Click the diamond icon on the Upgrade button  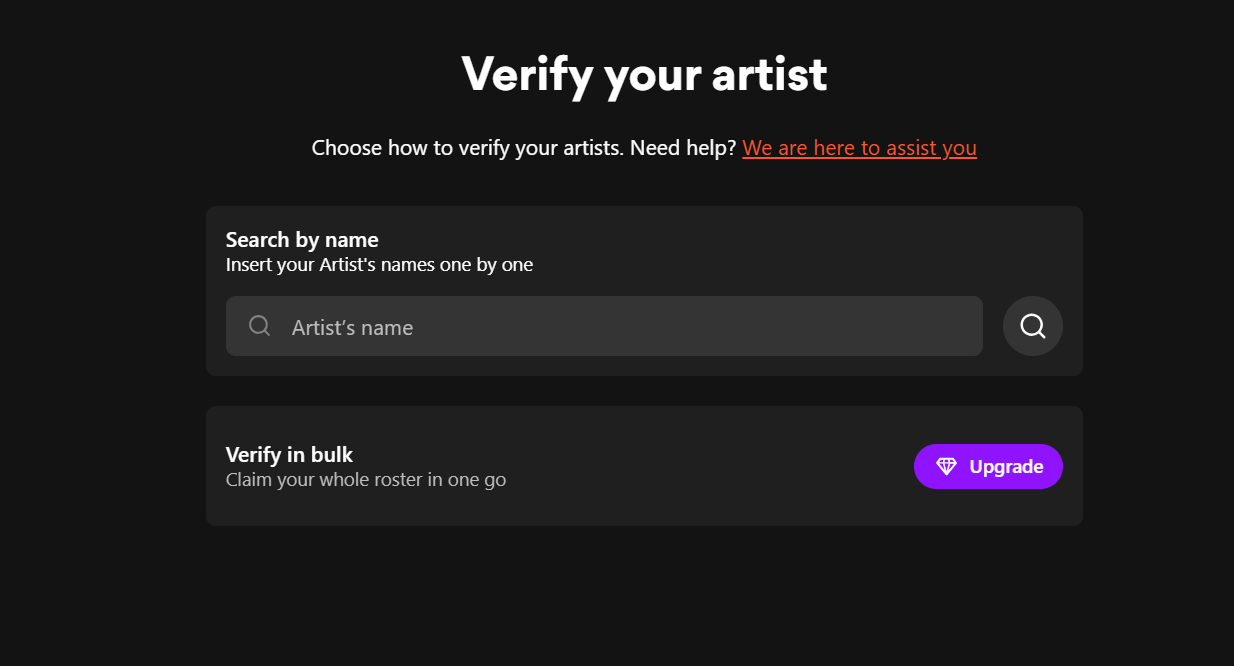946,467
